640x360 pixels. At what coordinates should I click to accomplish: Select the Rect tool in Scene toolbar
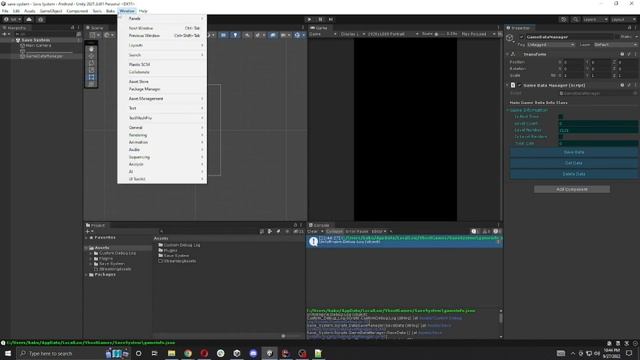(x=91, y=77)
